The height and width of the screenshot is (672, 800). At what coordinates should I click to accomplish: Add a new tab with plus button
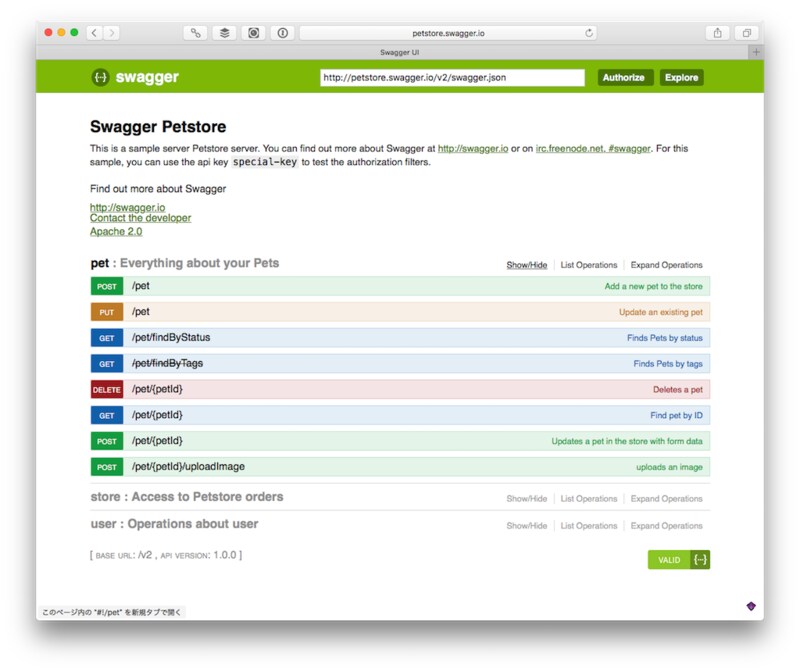[756, 51]
